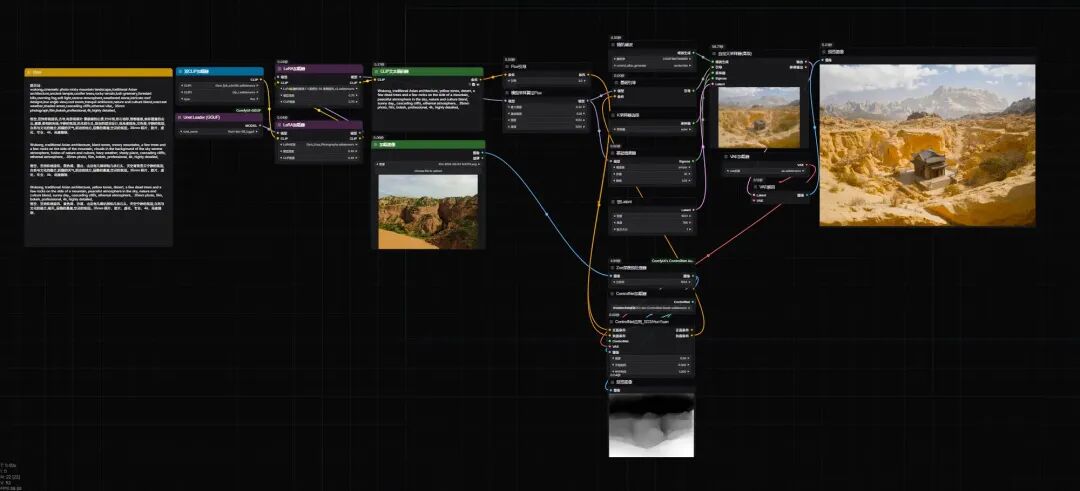This screenshot has width=1080, height=491.
Task: Adjust end_percent value in ControlNet apply node
Action: click(652, 372)
